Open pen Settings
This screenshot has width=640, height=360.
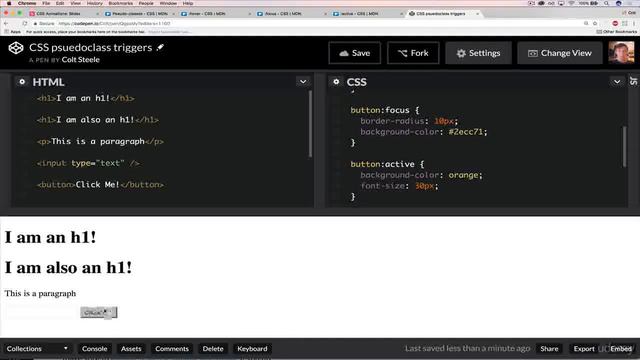(x=478, y=53)
